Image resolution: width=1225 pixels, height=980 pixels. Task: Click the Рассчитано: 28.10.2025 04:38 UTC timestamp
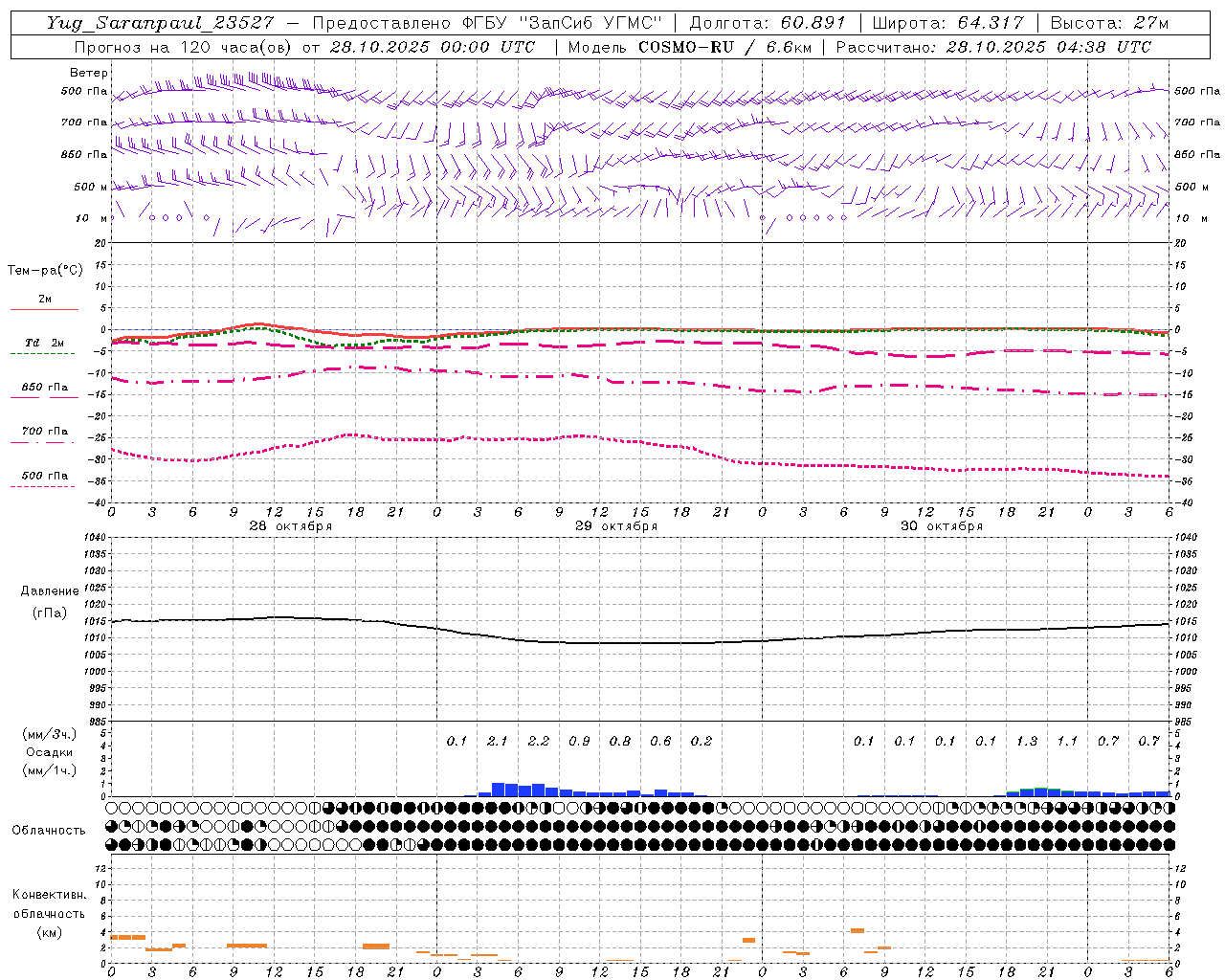click(x=993, y=47)
